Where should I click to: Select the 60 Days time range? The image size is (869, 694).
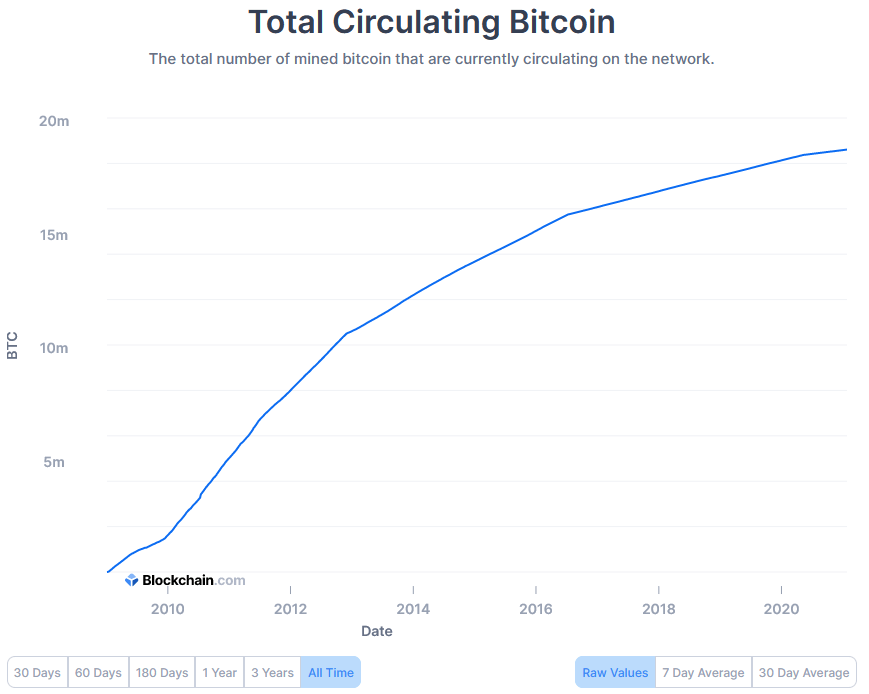click(97, 672)
